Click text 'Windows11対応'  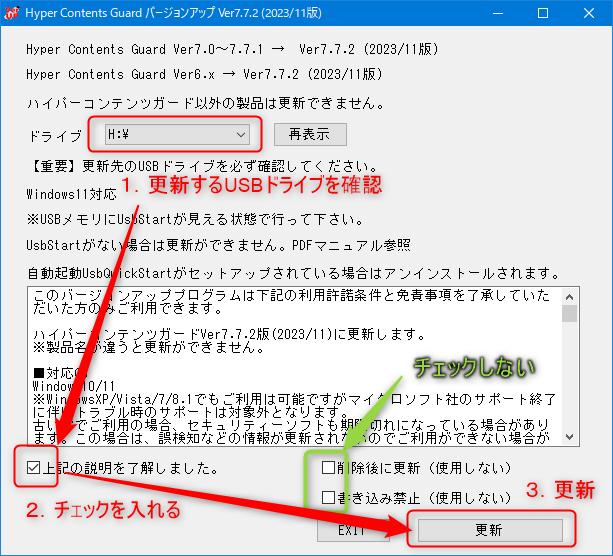[72, 194]
